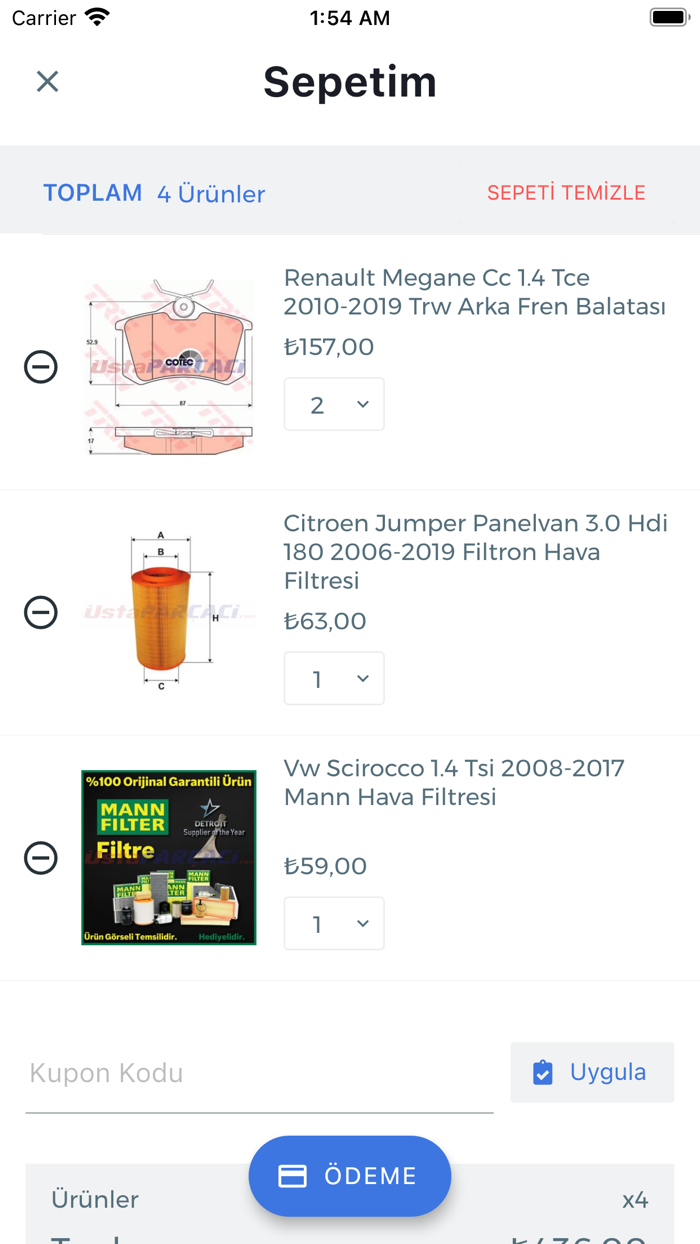The image size is (700, 1244).
Task: Open quantity dropdown for Renault Megane brake pads
Action: click(334, 404)
